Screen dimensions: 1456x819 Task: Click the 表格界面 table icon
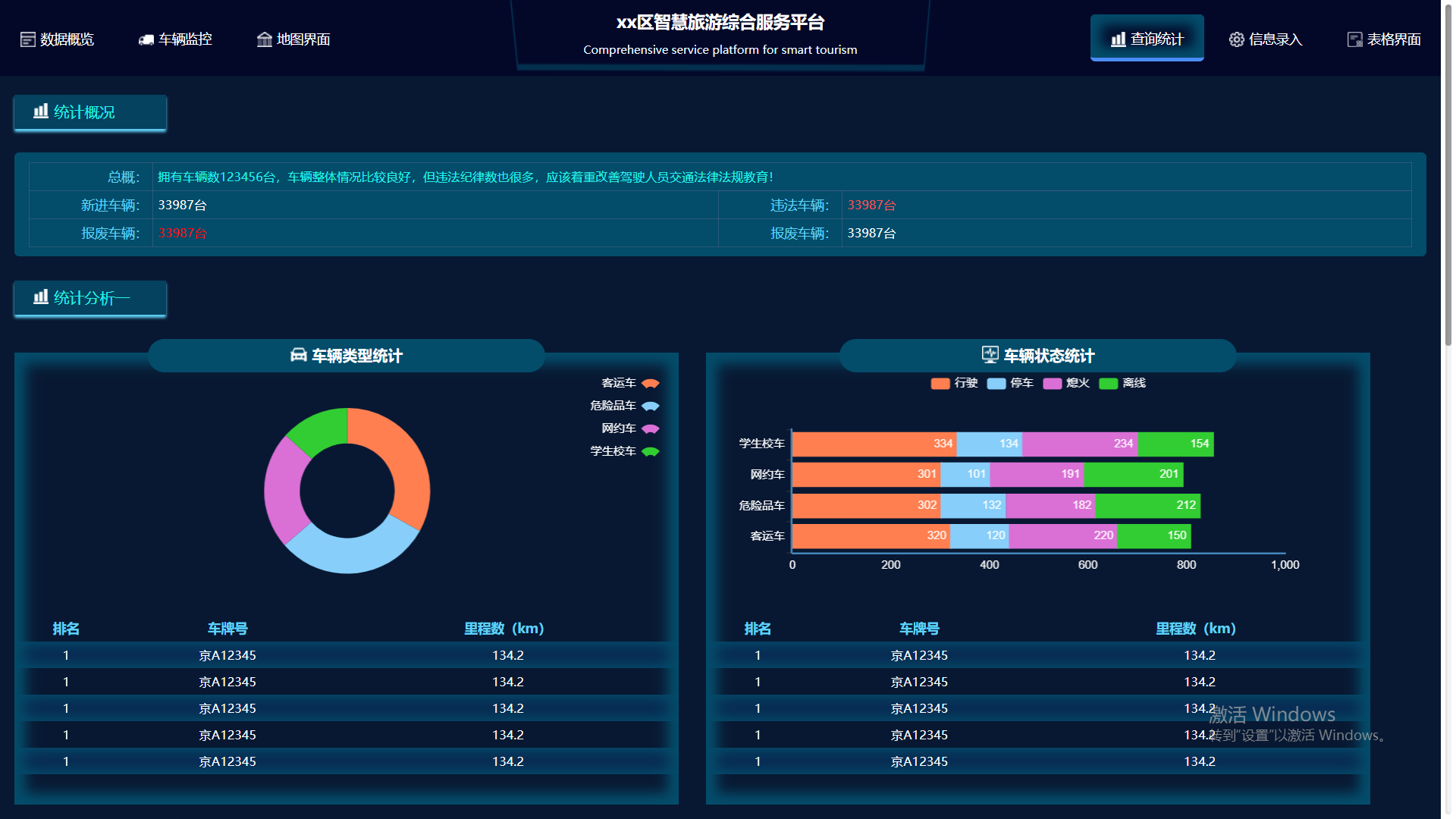tap(1354, 39)
